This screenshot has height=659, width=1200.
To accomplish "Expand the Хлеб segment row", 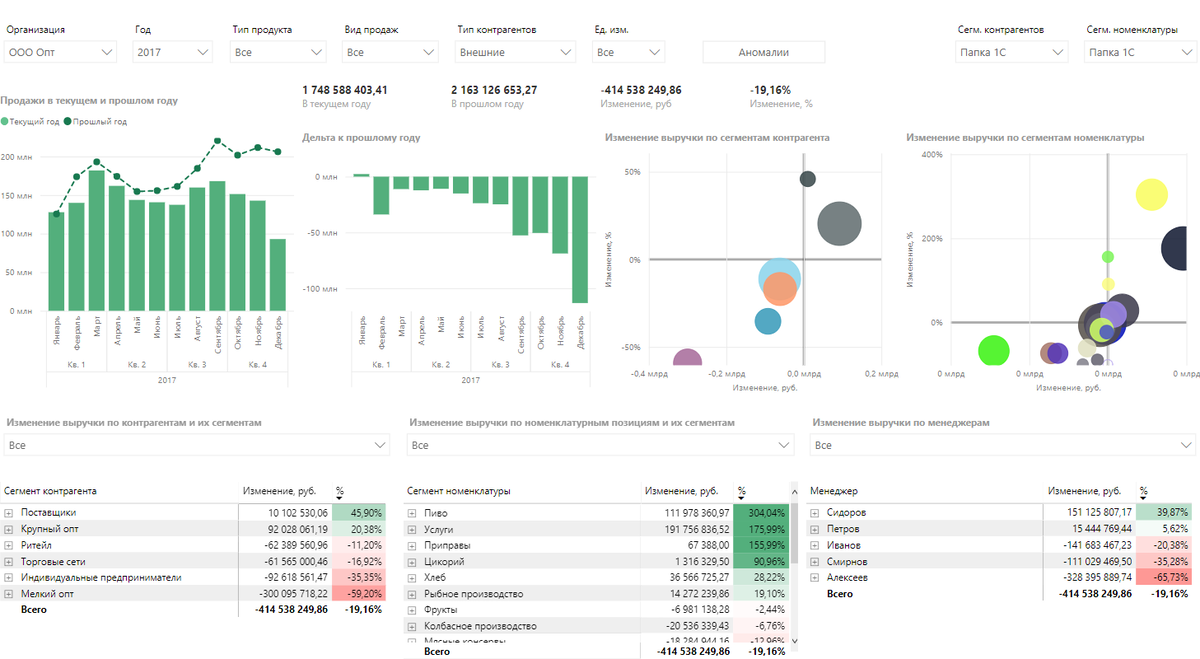I will 414,577.
